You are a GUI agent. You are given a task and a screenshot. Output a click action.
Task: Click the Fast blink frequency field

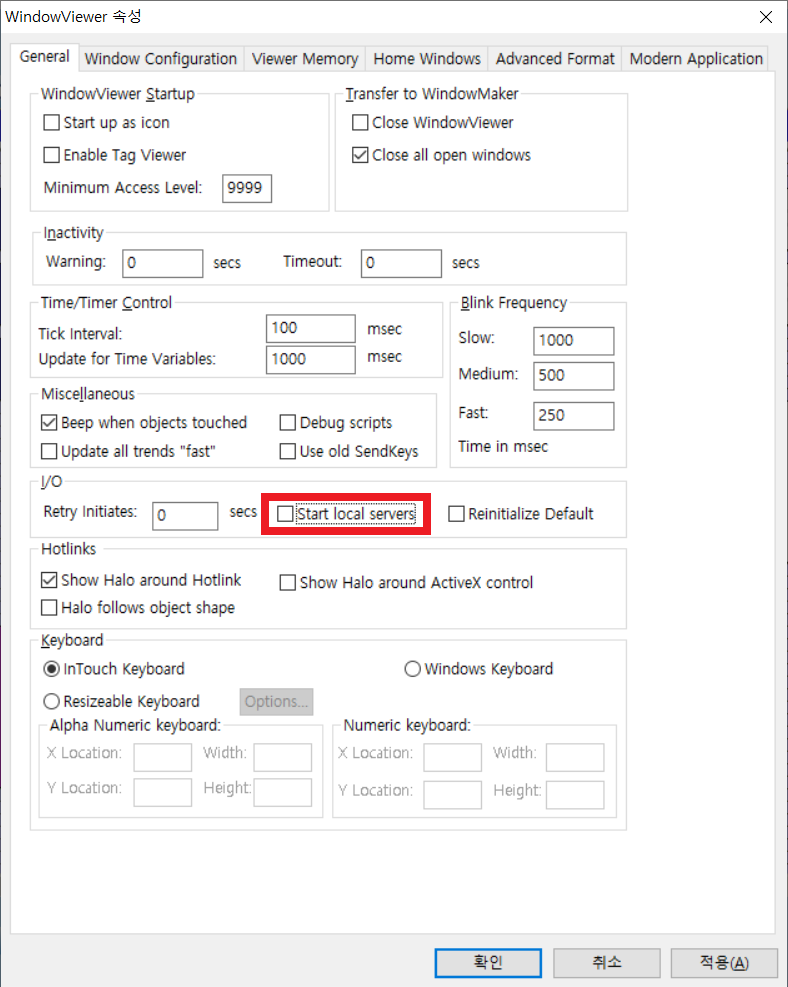click(574, 416)
